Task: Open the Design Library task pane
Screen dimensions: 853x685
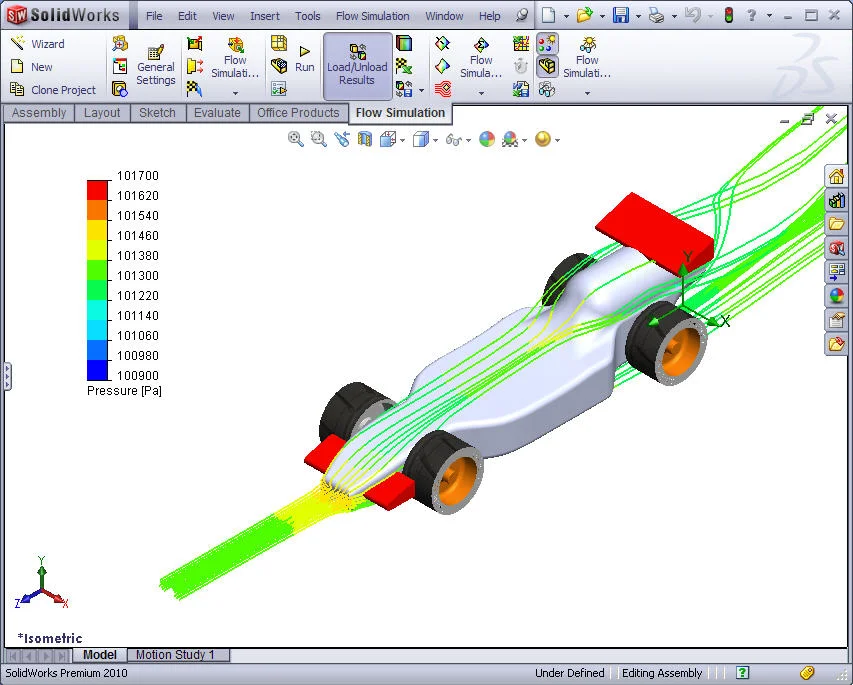Action: tap(836, 199)
